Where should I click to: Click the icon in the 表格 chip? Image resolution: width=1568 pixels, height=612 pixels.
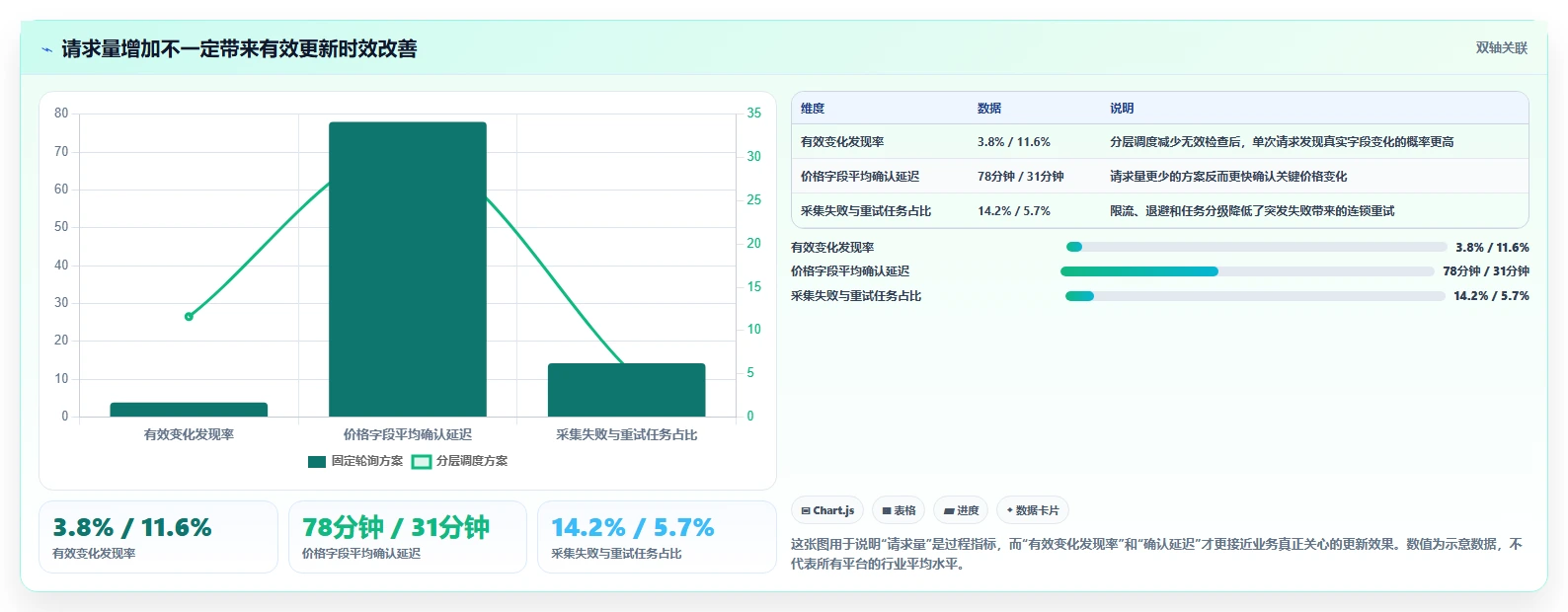887,511
